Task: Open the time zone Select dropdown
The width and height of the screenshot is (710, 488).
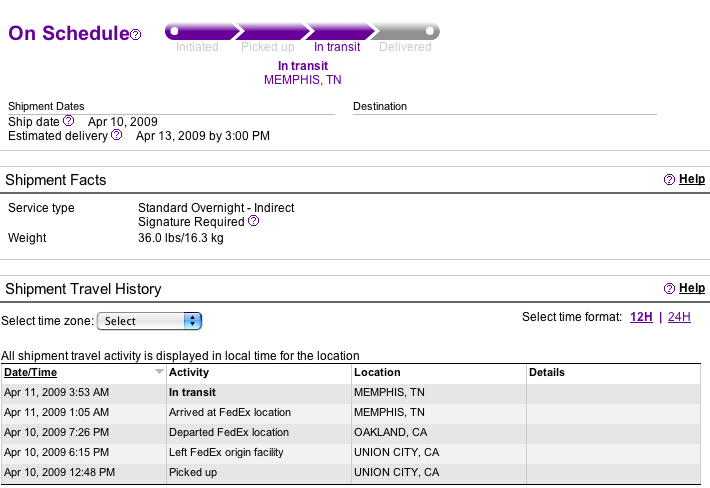Action: [149, 321]
